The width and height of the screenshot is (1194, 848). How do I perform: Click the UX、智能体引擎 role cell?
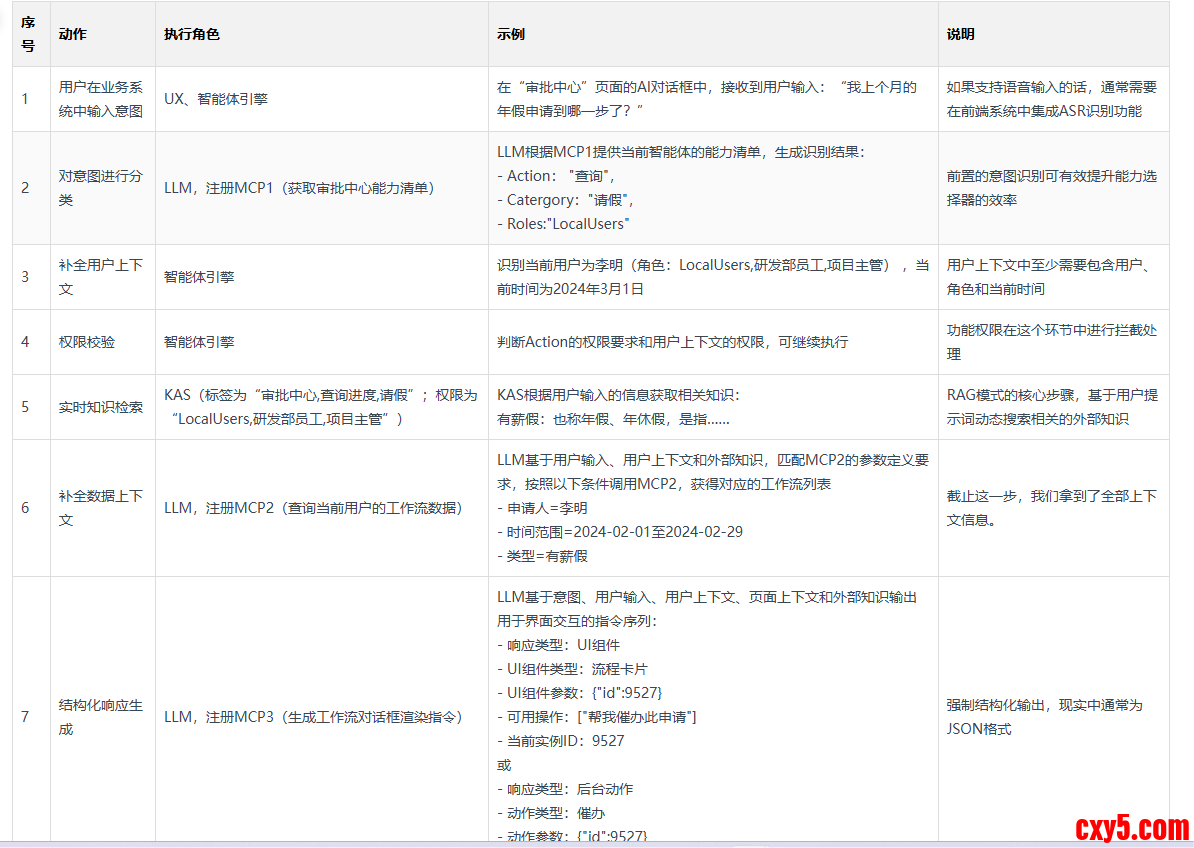[216, 99]
